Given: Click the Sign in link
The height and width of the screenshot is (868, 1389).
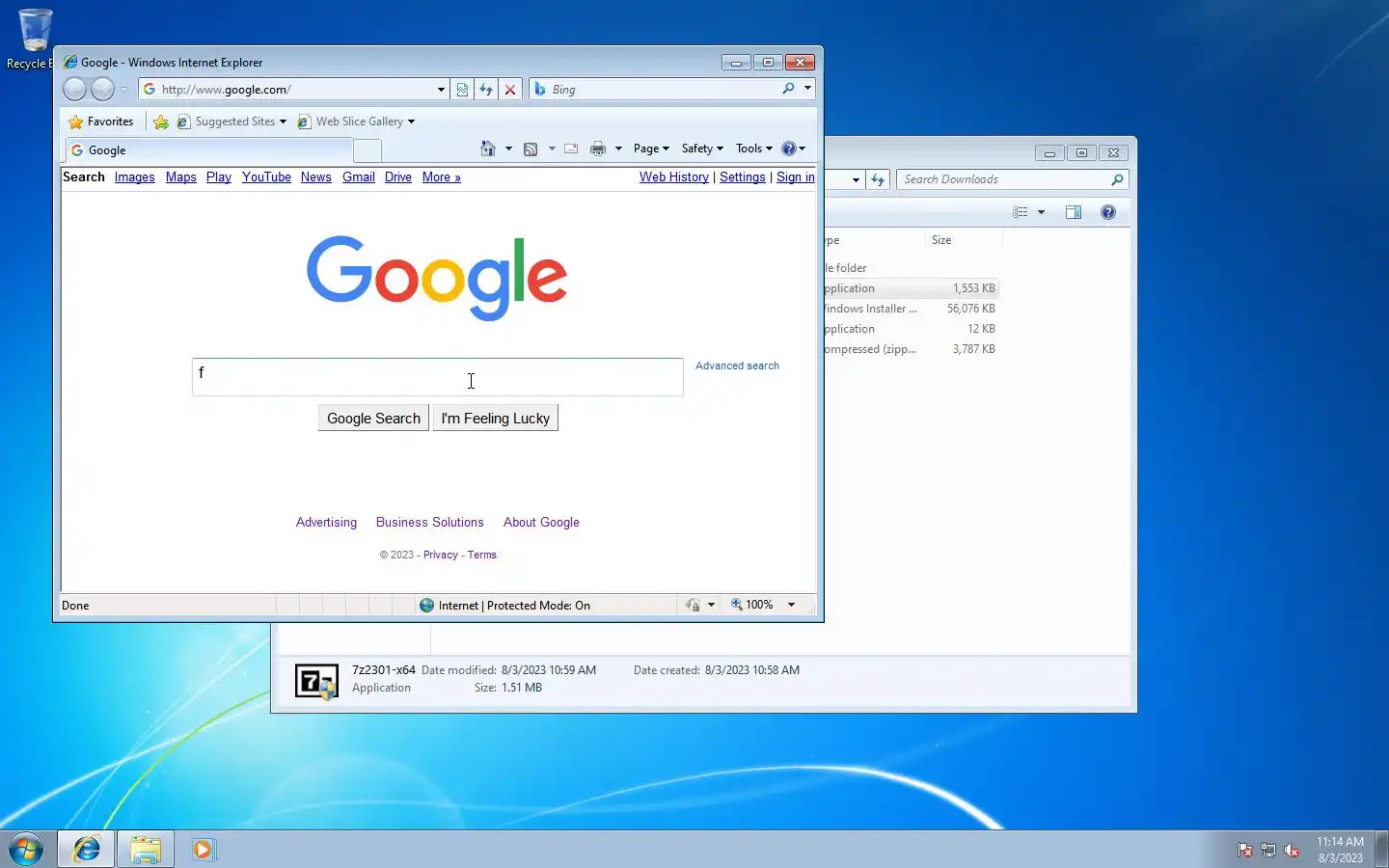Looking at the screenshot, I should 796,177.
